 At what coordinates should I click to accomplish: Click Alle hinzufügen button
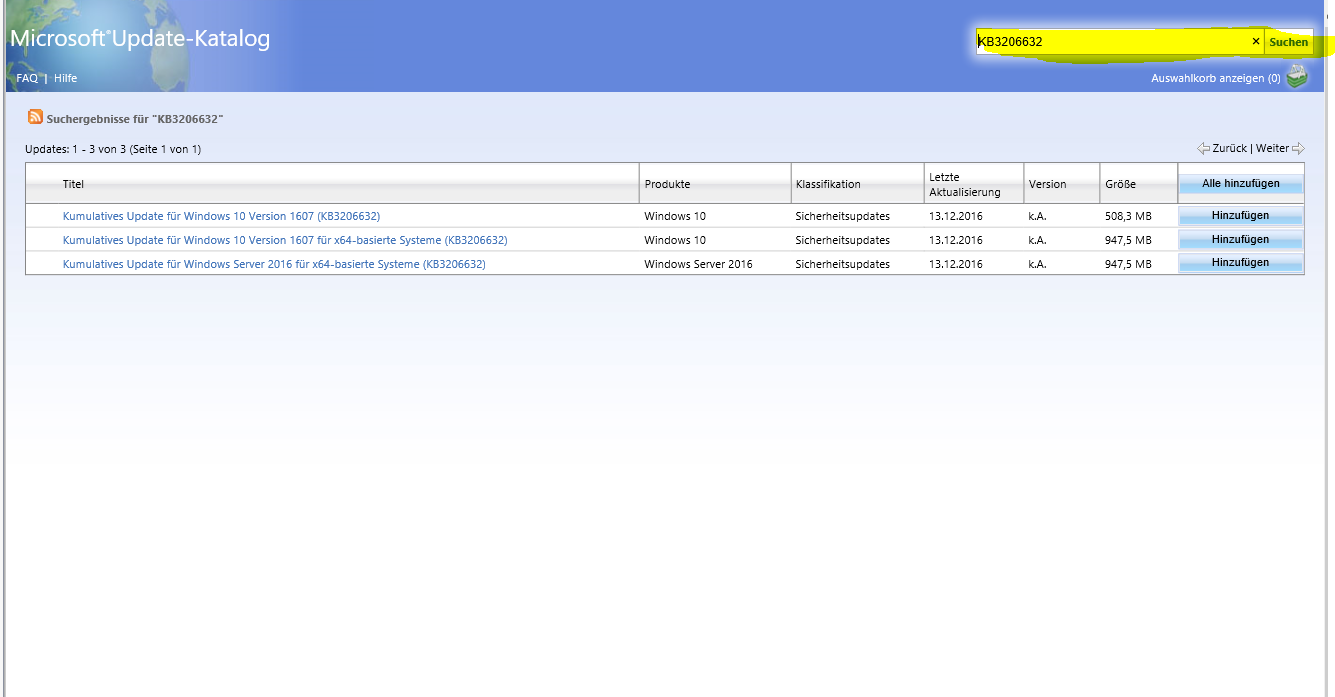coord(1241,184)
